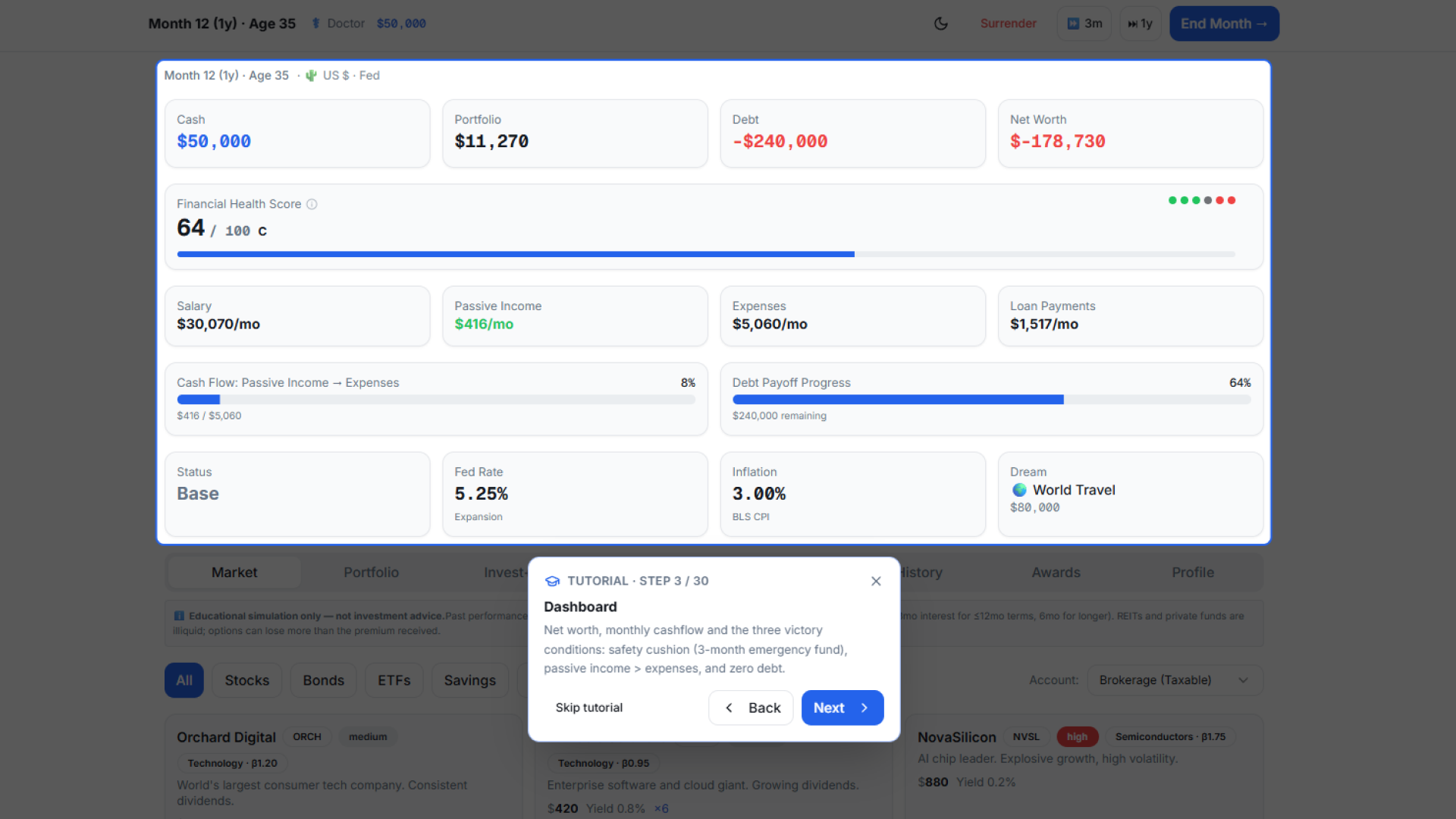Filter market by Stocks
Image resolution: width=1456 pixels, height=819 pixels.
click(246, 680)
